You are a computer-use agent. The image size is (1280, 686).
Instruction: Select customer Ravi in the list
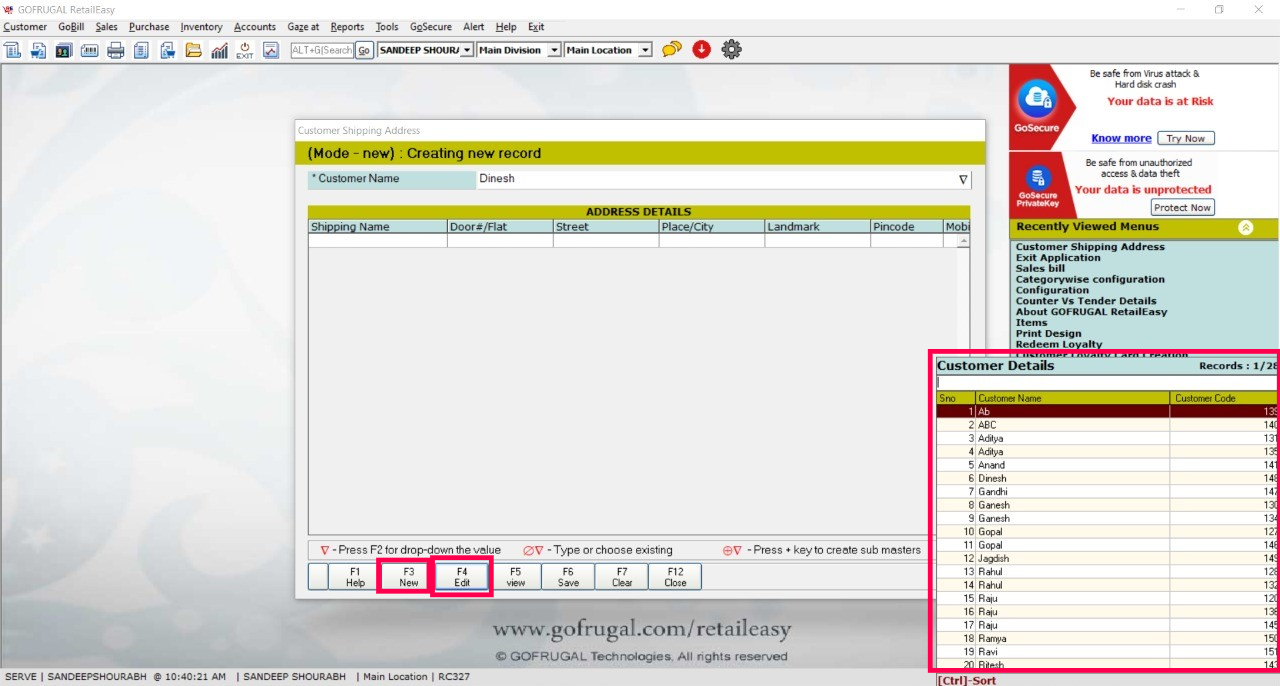point(1107,652)
